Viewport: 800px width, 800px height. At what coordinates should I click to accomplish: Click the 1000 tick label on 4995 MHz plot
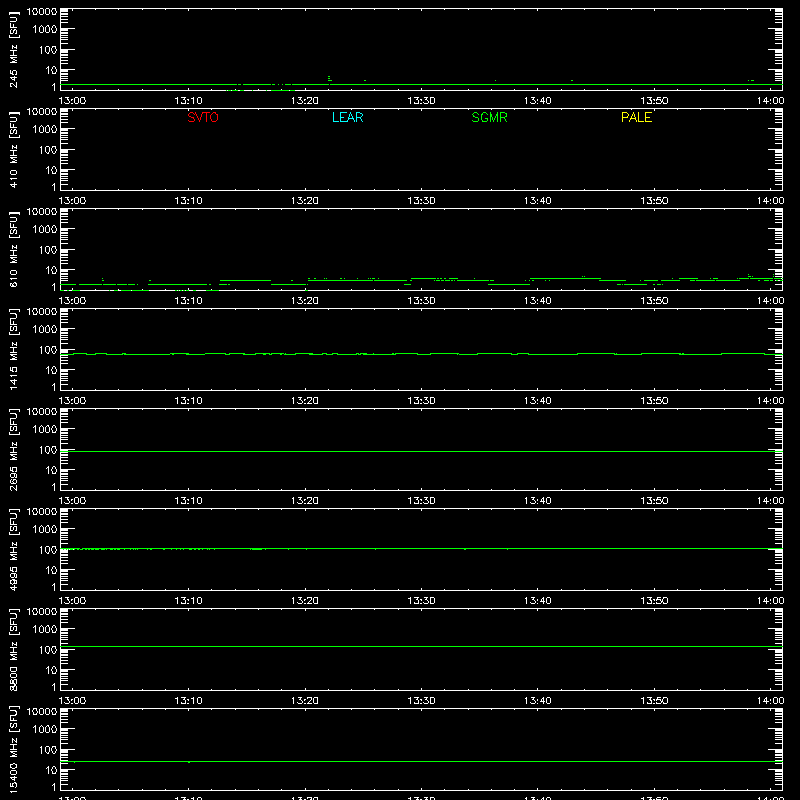(x=45, y=530)
